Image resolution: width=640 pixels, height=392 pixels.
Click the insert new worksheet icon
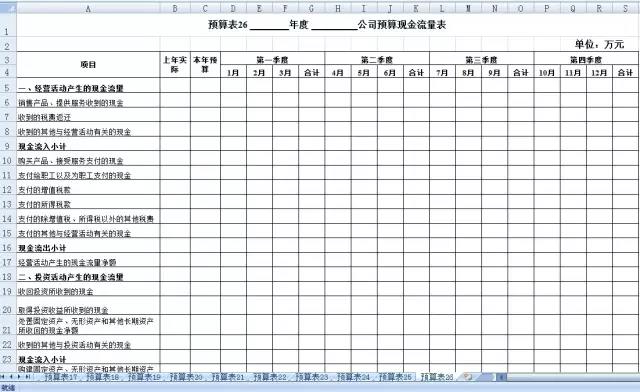[468, 376]
